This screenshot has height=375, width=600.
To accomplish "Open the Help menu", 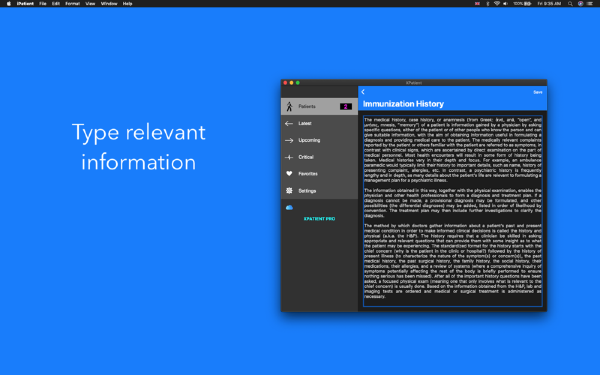I will point(127,3).
